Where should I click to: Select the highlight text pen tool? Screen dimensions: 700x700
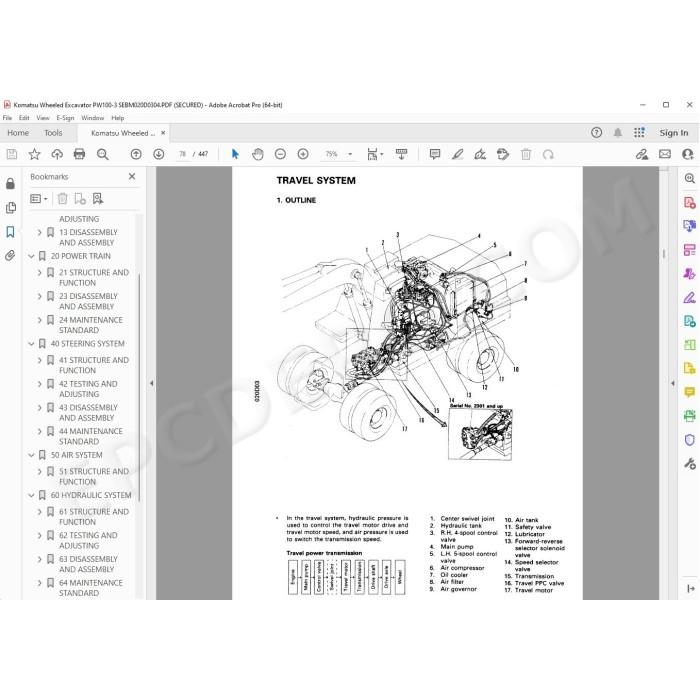[x=458, y=154]
